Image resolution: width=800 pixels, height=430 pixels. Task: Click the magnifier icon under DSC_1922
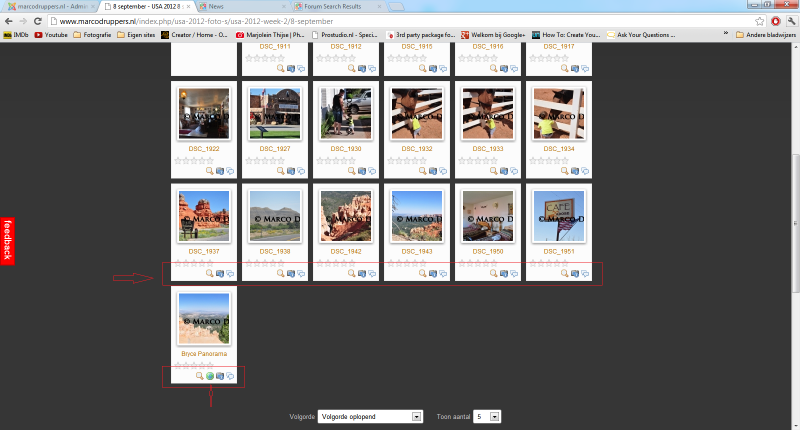click(209, 171)
